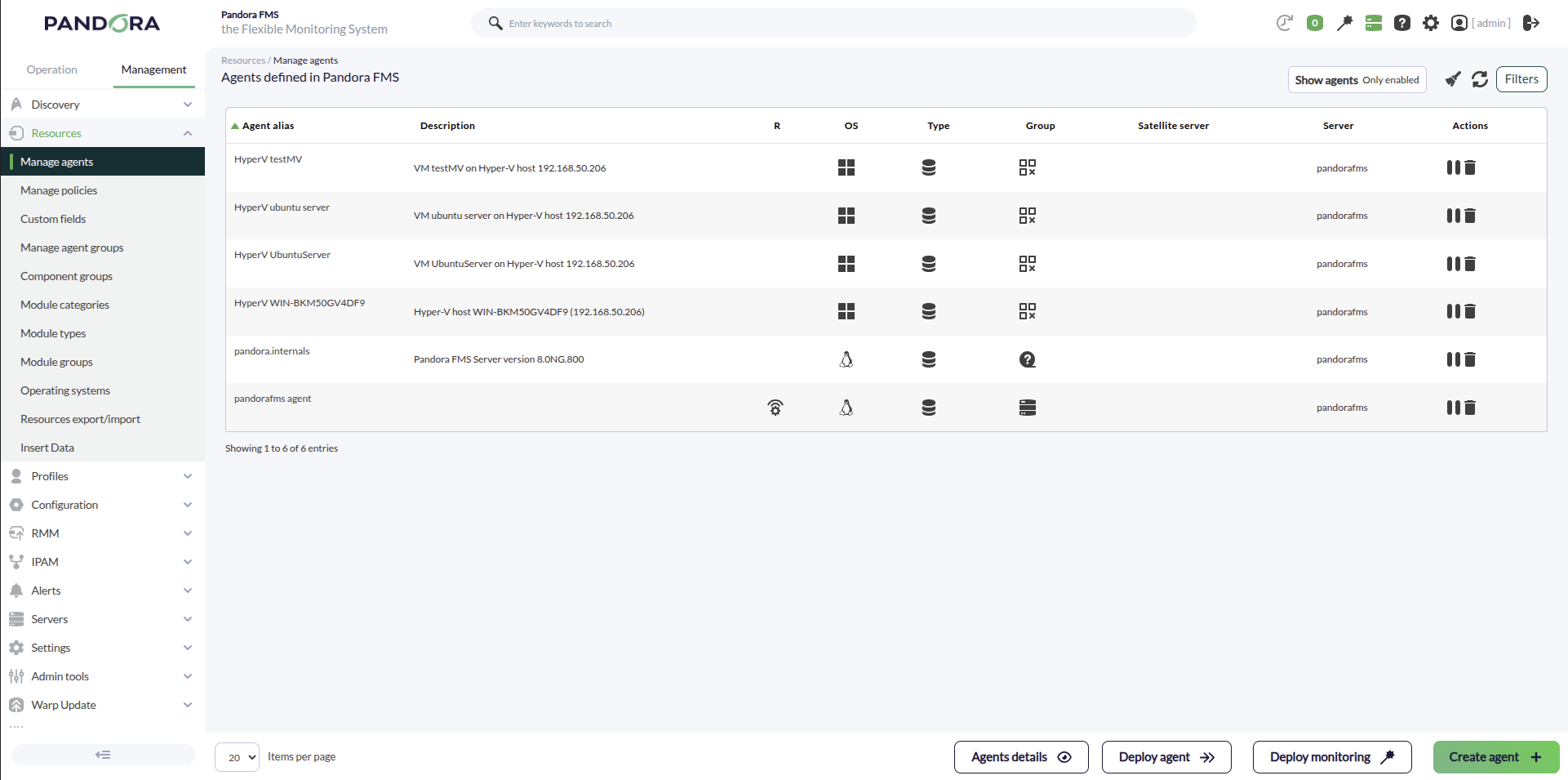1568x780 pixels.
Task: Disable the HyperV ubuntu server agent
Action: (x=1453, y=216)
